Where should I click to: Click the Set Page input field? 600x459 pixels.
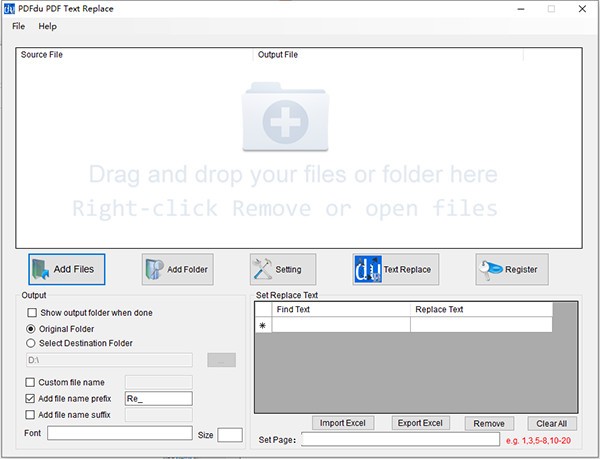(x=400, y=439)
